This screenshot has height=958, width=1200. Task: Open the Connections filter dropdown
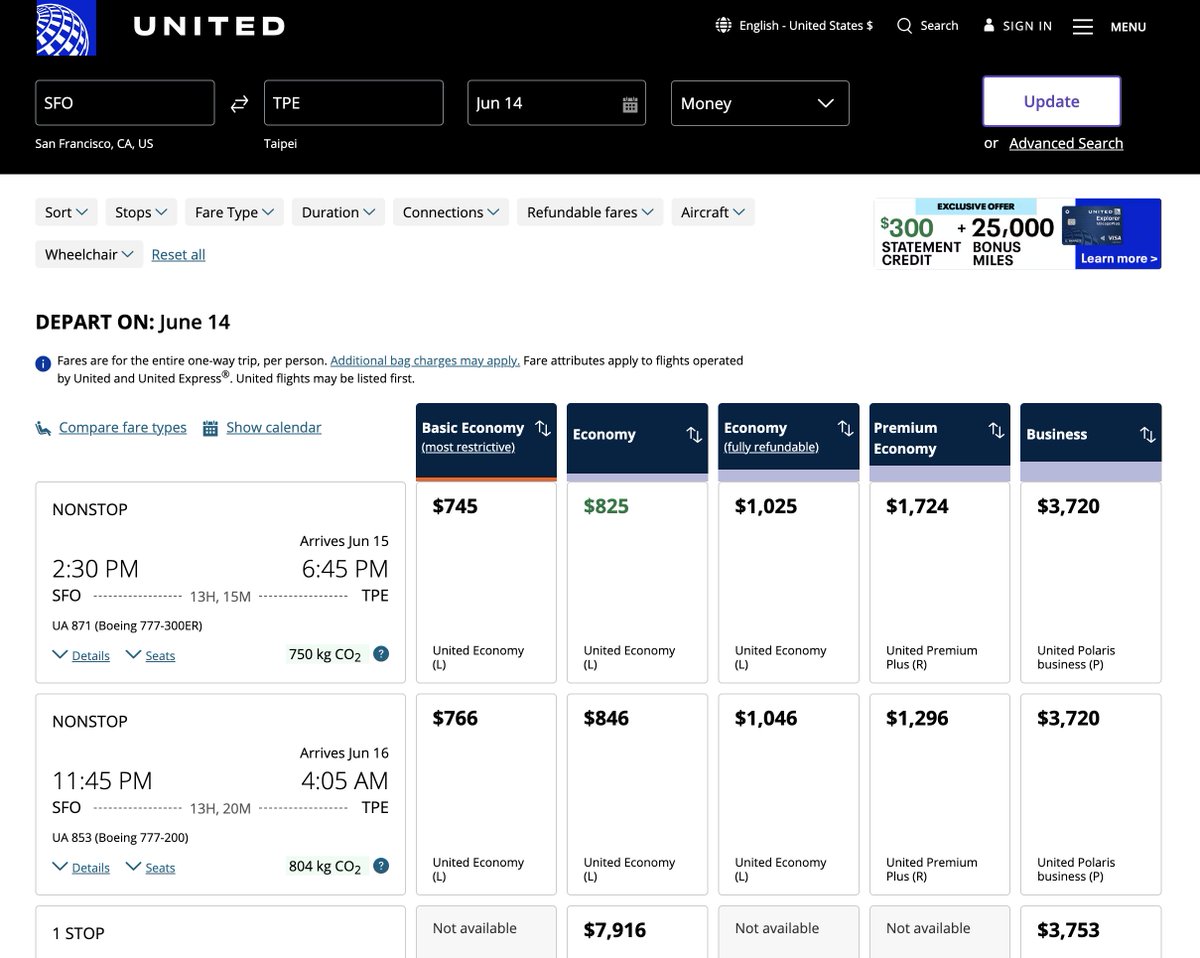451,212
